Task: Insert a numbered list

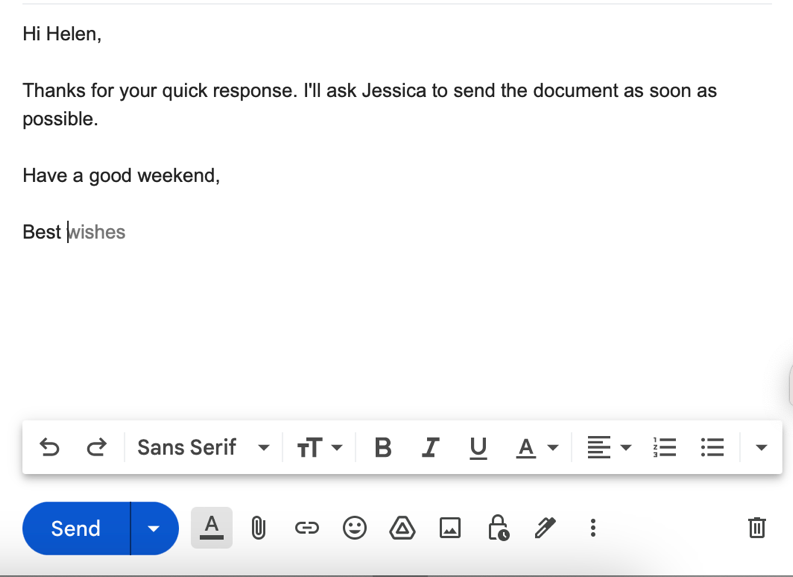Action: (665, 448)
